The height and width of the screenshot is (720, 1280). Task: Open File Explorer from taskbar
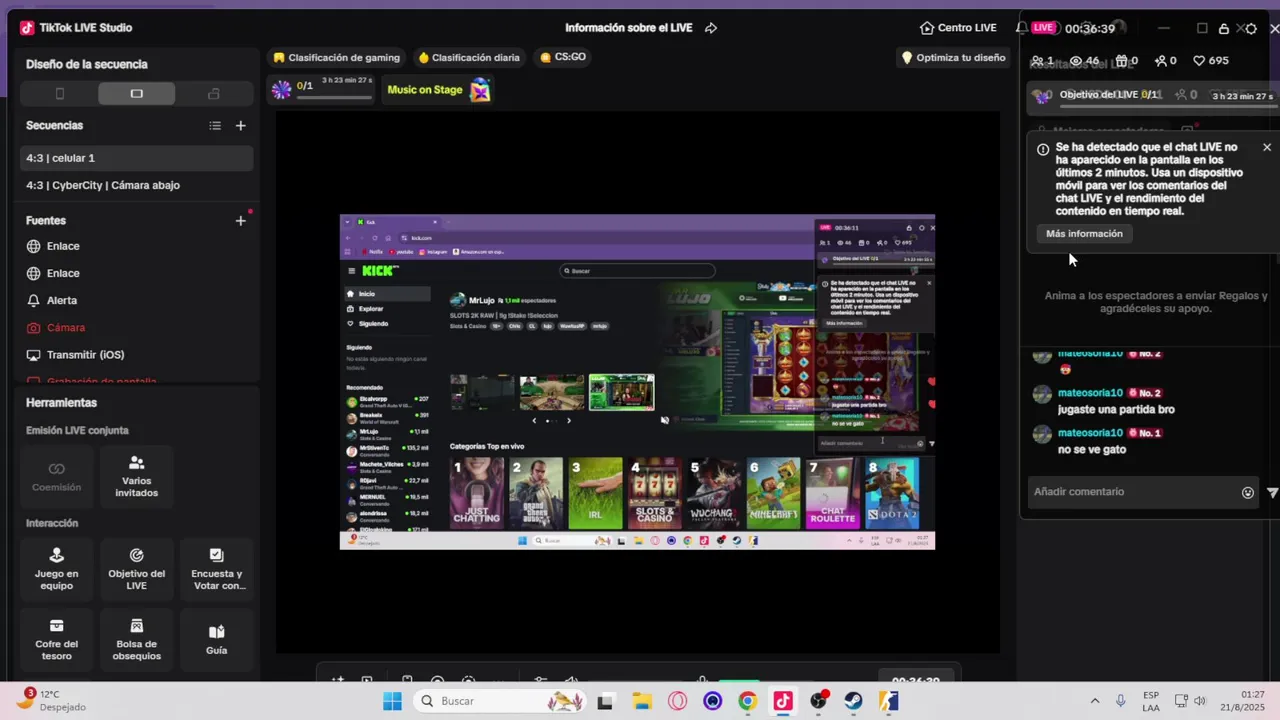pyautogui.click(x=641, y=701)
